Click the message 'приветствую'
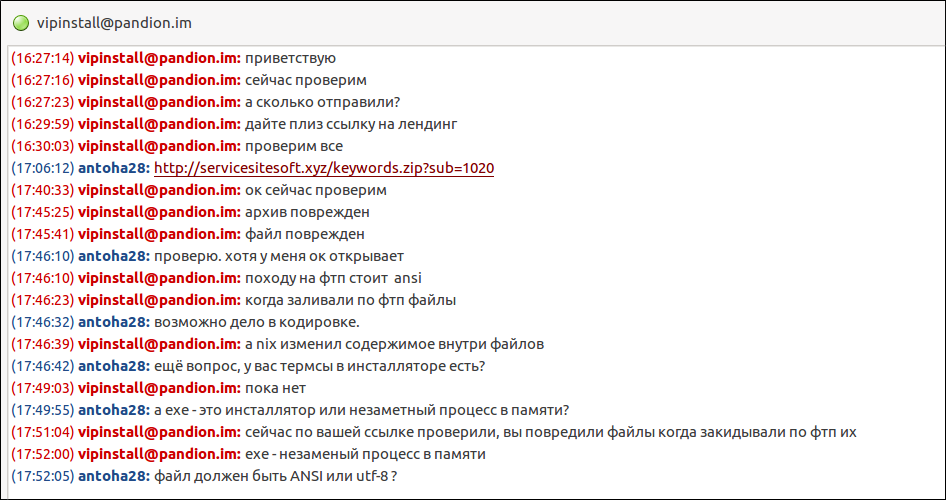The image size is (946, 500). 290,59
